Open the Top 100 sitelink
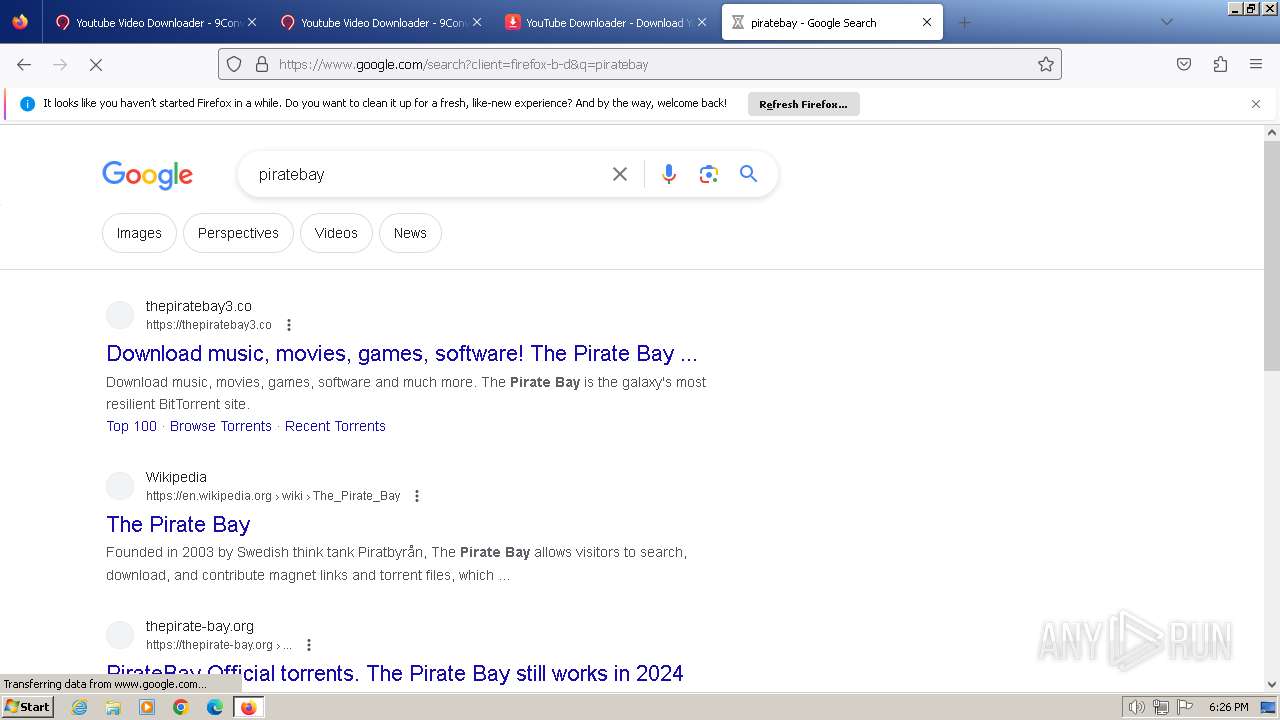Screen dimensions: 1280x720 pyautogui.click(x=131, y=426)
